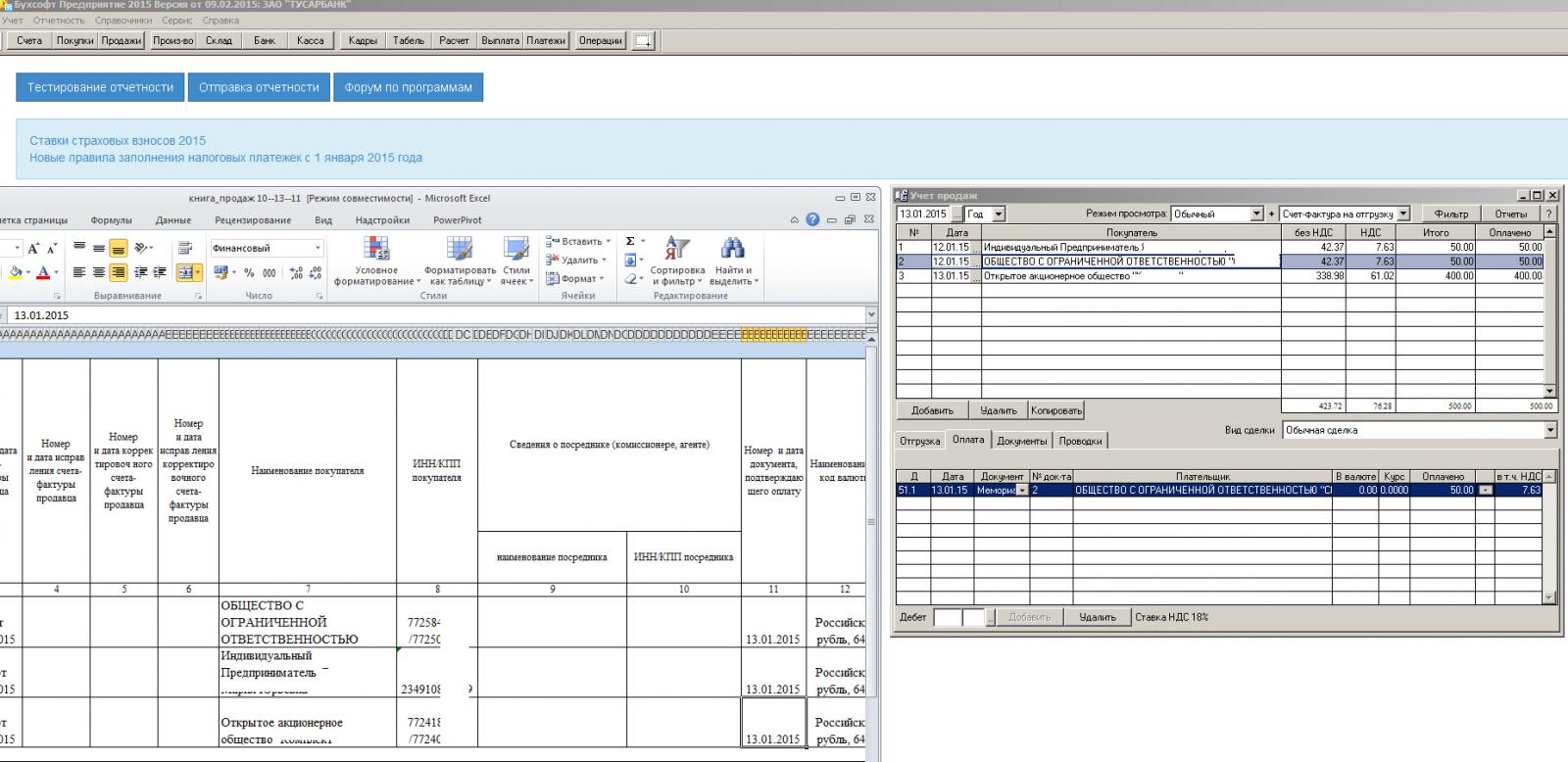Image resolution: width=1568 pixels, height=762 pixels.
Task: Expand the Вид сделки dropdown
Action: (1549, 430)
